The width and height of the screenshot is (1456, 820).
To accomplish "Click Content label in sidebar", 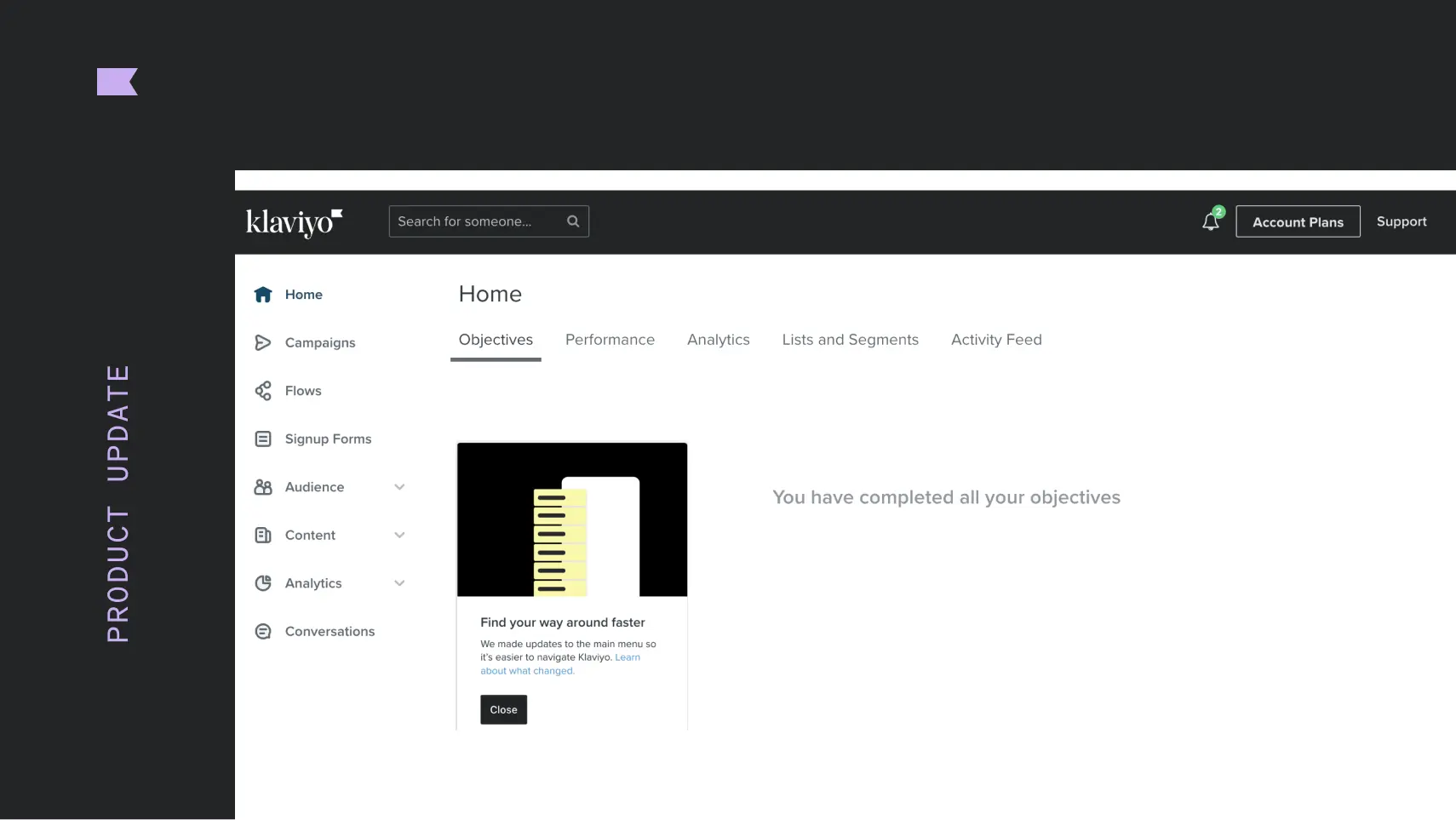I will click(x=310, y=535).
